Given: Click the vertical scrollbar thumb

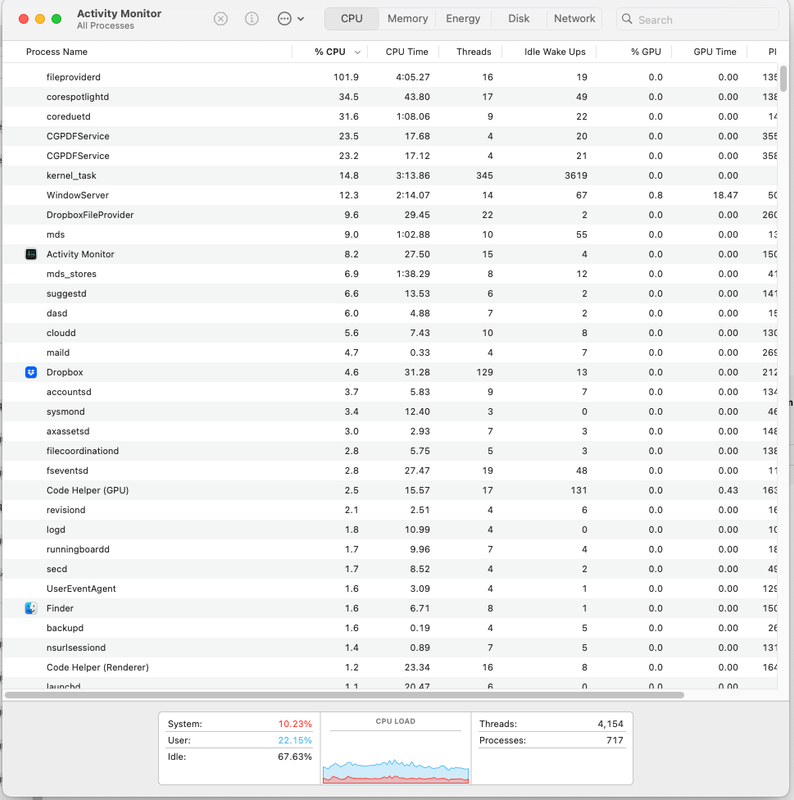Looking at the screenshot, I should pyautogui.click(x=783, y=78).
